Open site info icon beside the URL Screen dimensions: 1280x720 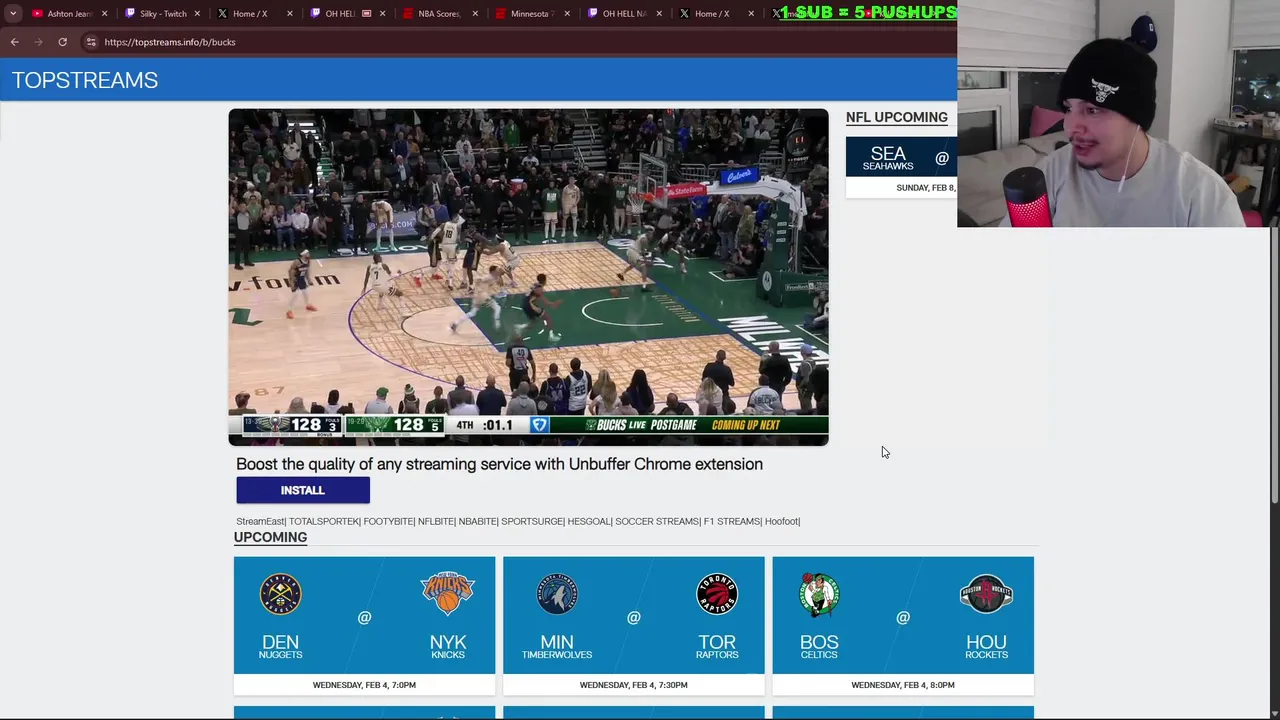[91, 42]
